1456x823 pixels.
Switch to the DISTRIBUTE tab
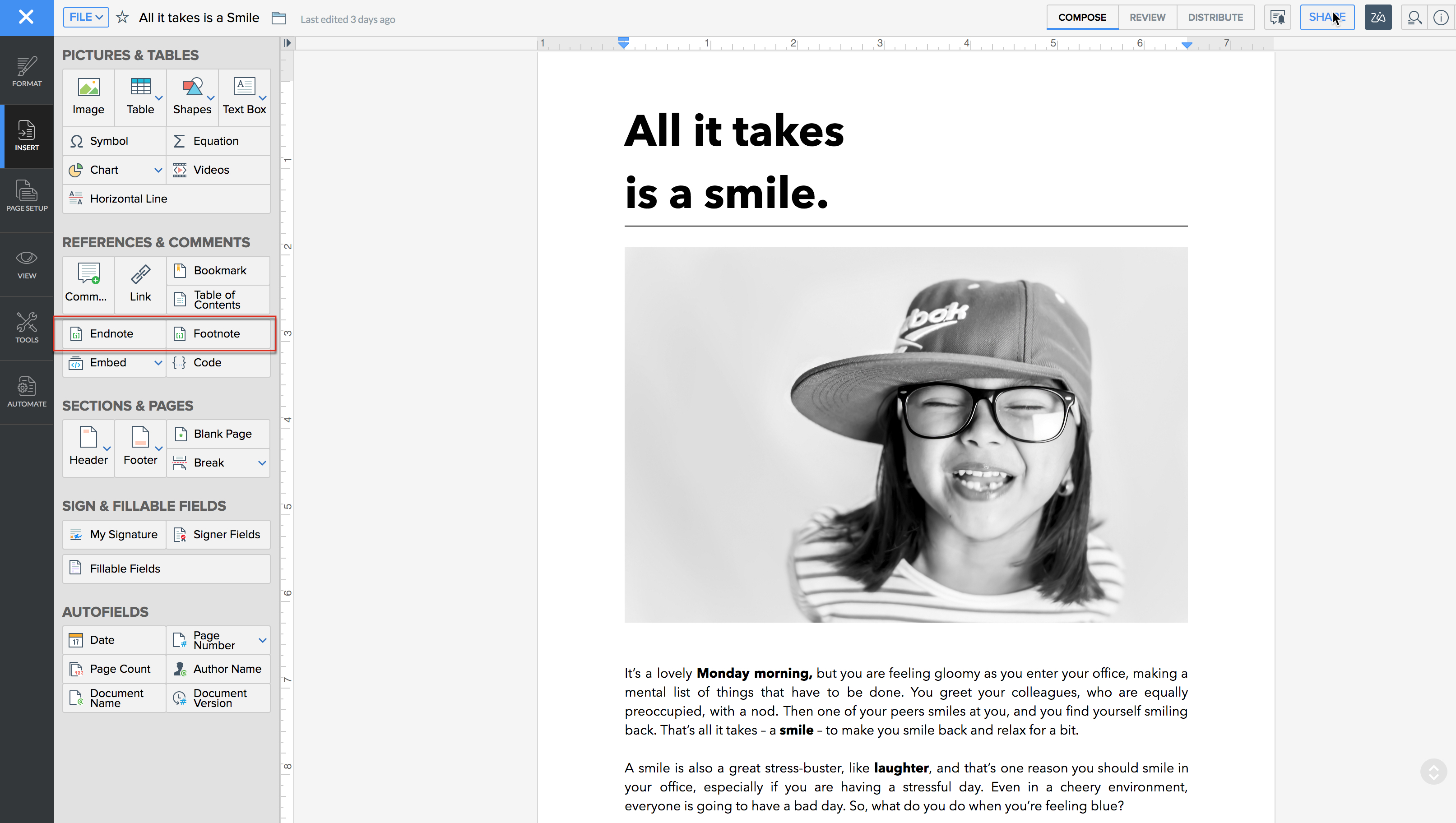pyautogui.click(x=1215, y=18)
